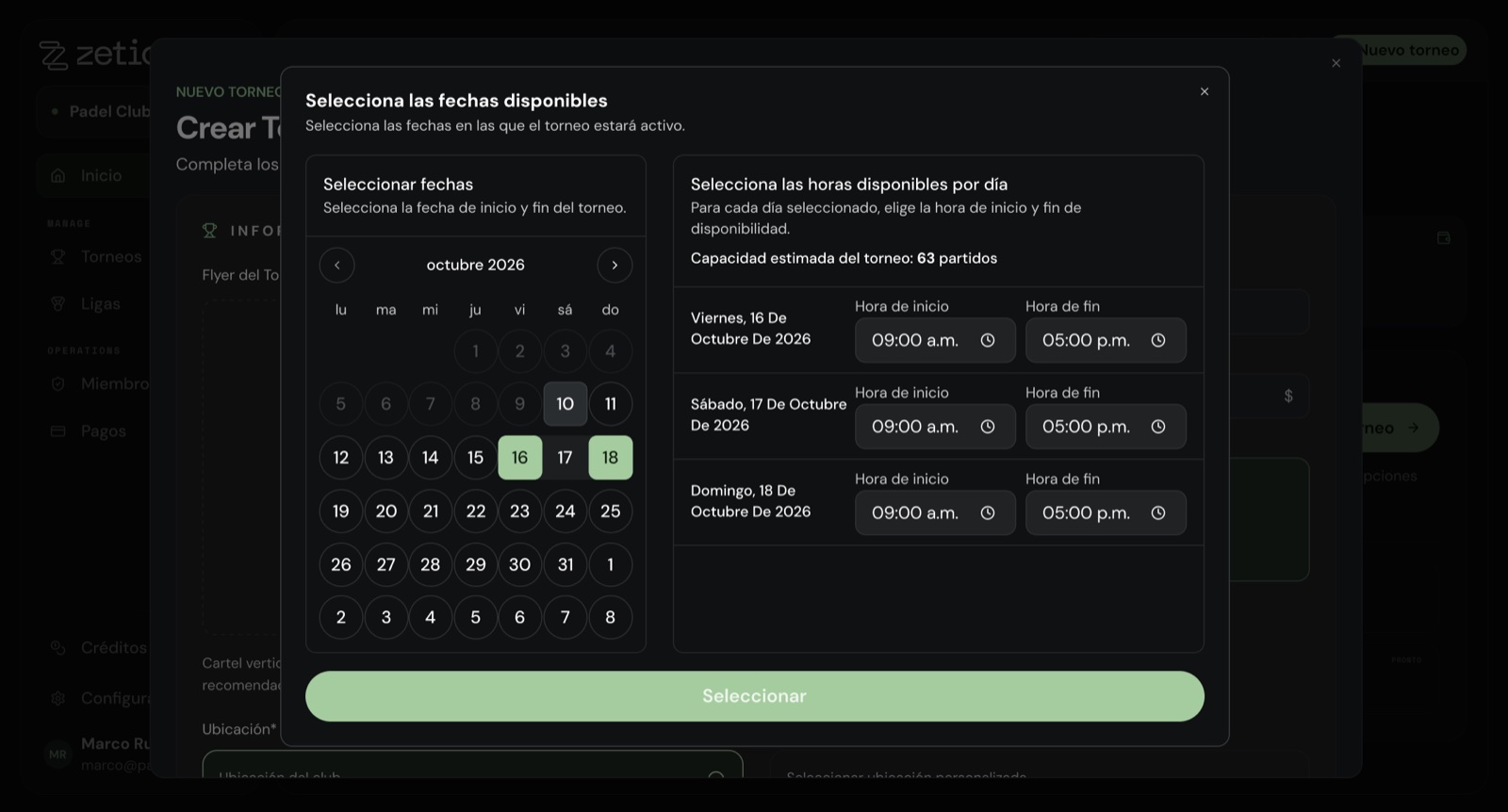Open clock picker for Viernes end time
The width and height of the screenshot is (1508, 812).
coord(1158,340)
